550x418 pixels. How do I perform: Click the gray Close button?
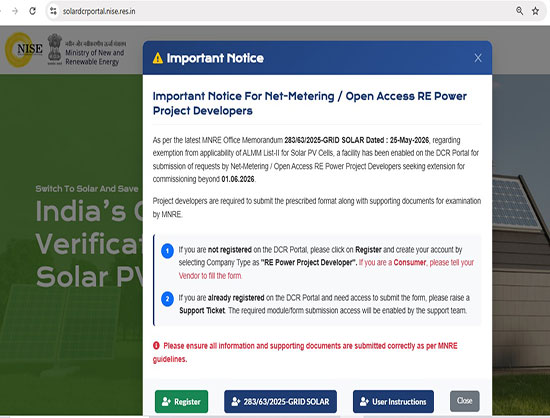coord(464,401)
